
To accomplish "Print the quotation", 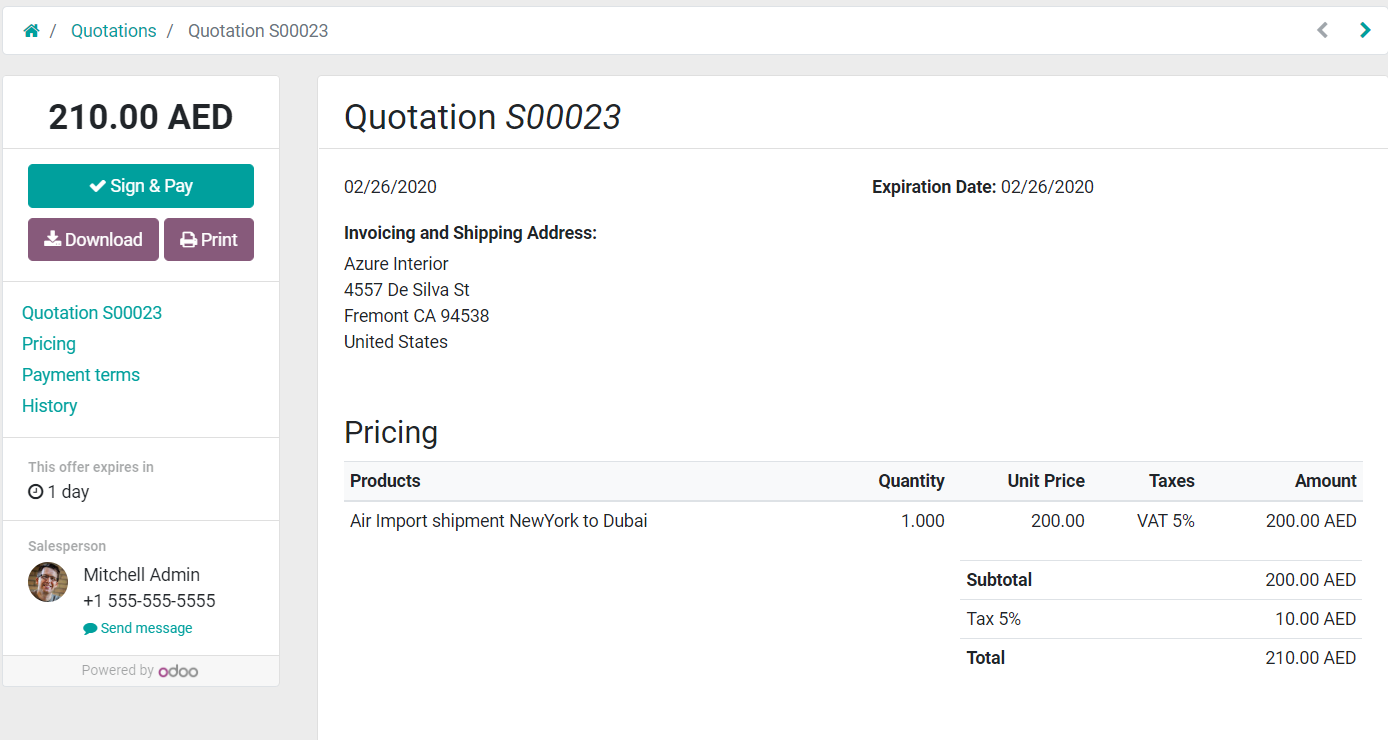I will (x=209, y=240).
